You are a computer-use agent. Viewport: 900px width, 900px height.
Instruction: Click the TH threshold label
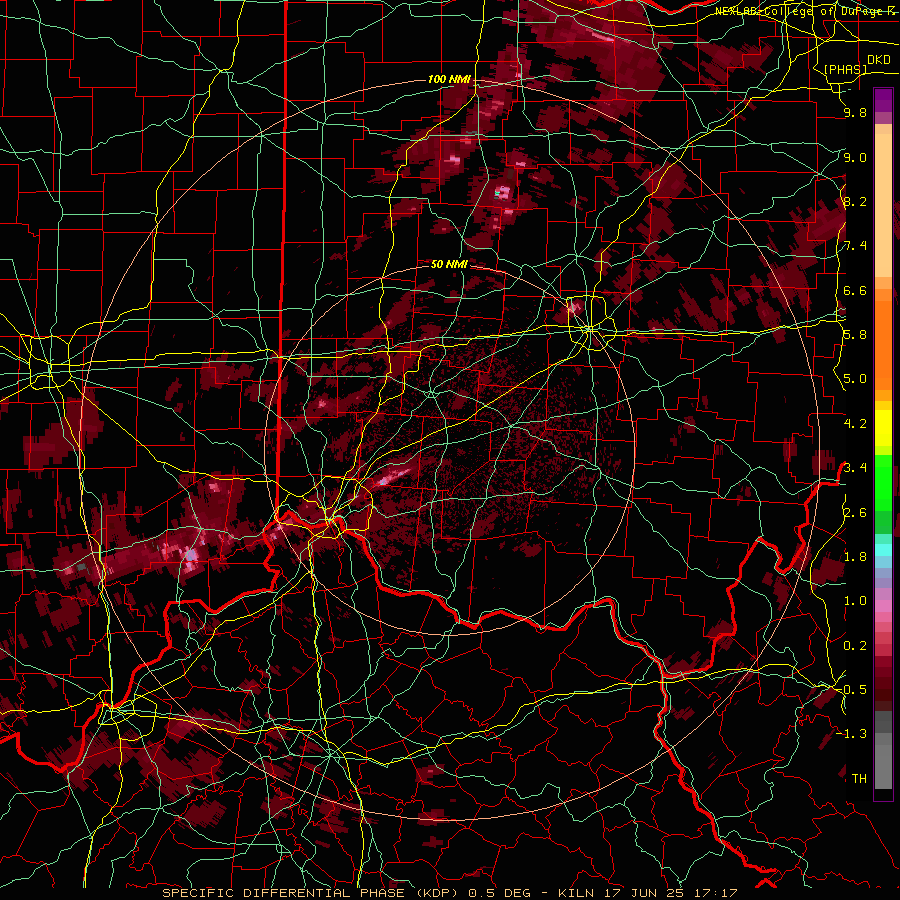pos(859,779)
